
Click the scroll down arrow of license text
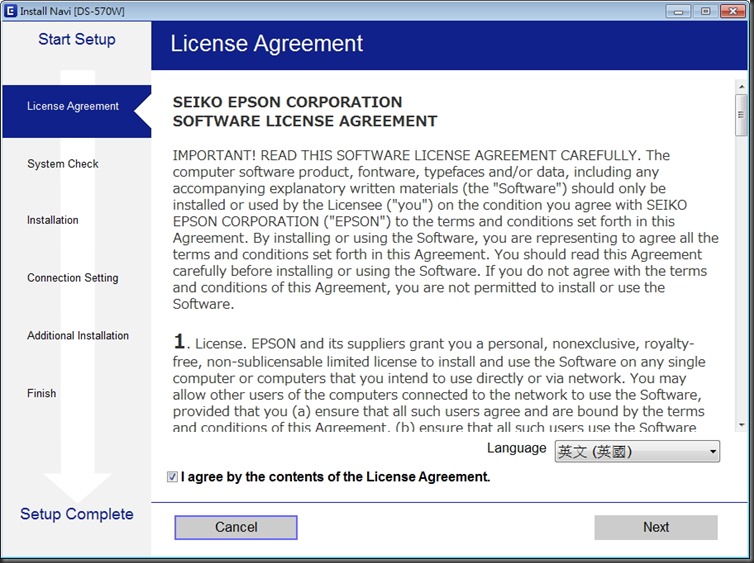741,425
